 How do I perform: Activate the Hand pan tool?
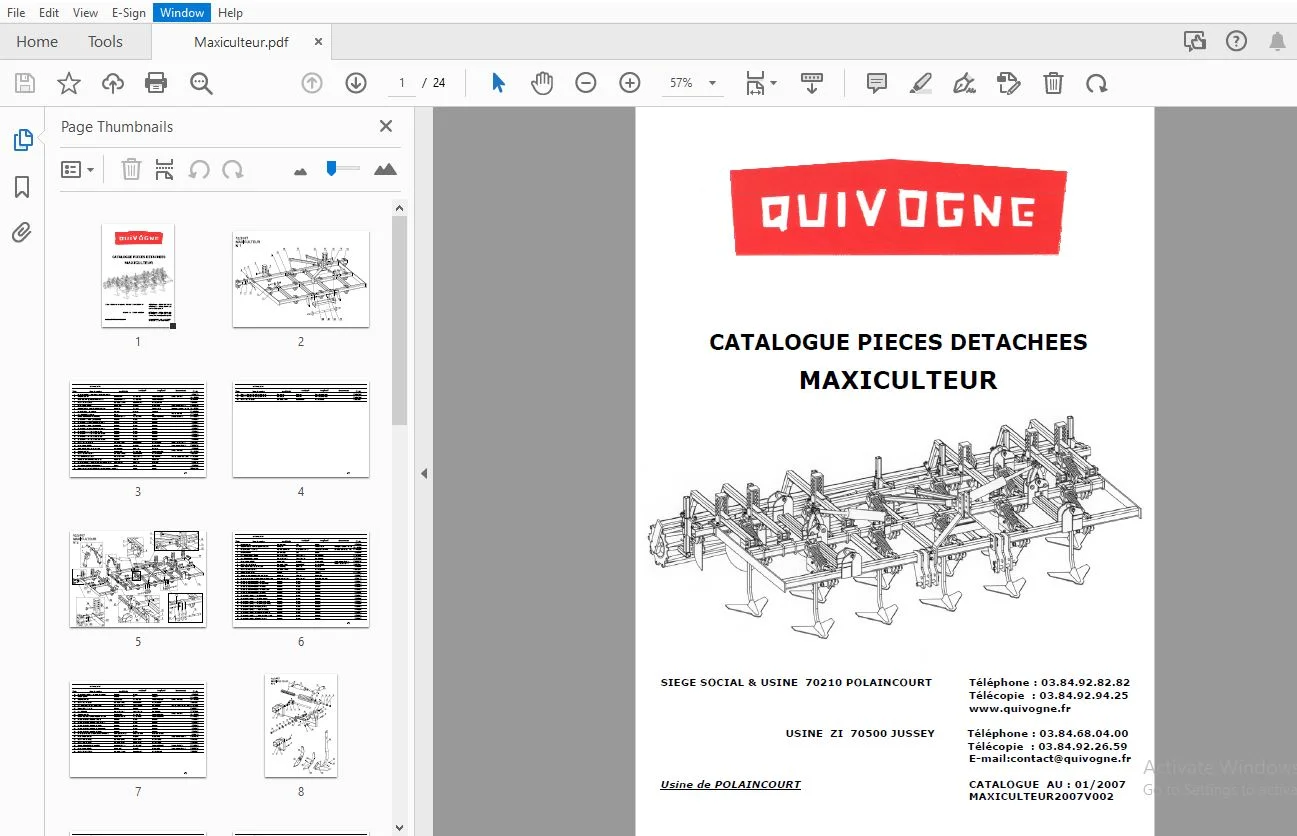(x=542, y=83)
